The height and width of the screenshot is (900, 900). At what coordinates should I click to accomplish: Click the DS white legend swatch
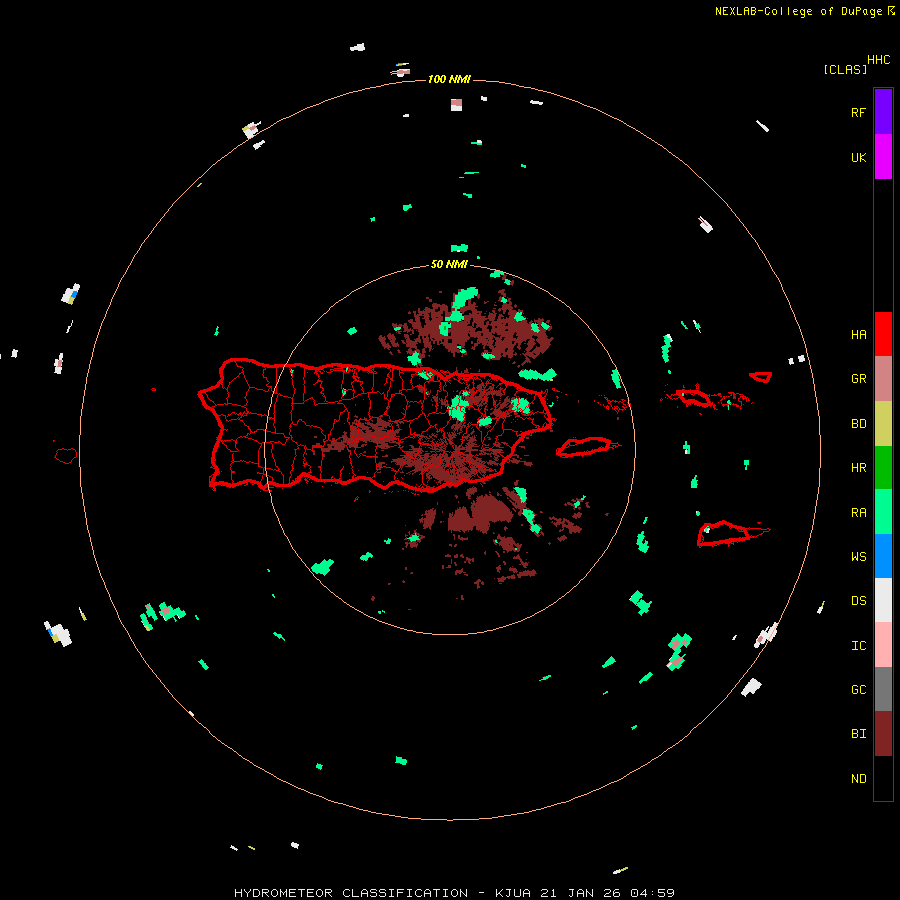(883, 600)
